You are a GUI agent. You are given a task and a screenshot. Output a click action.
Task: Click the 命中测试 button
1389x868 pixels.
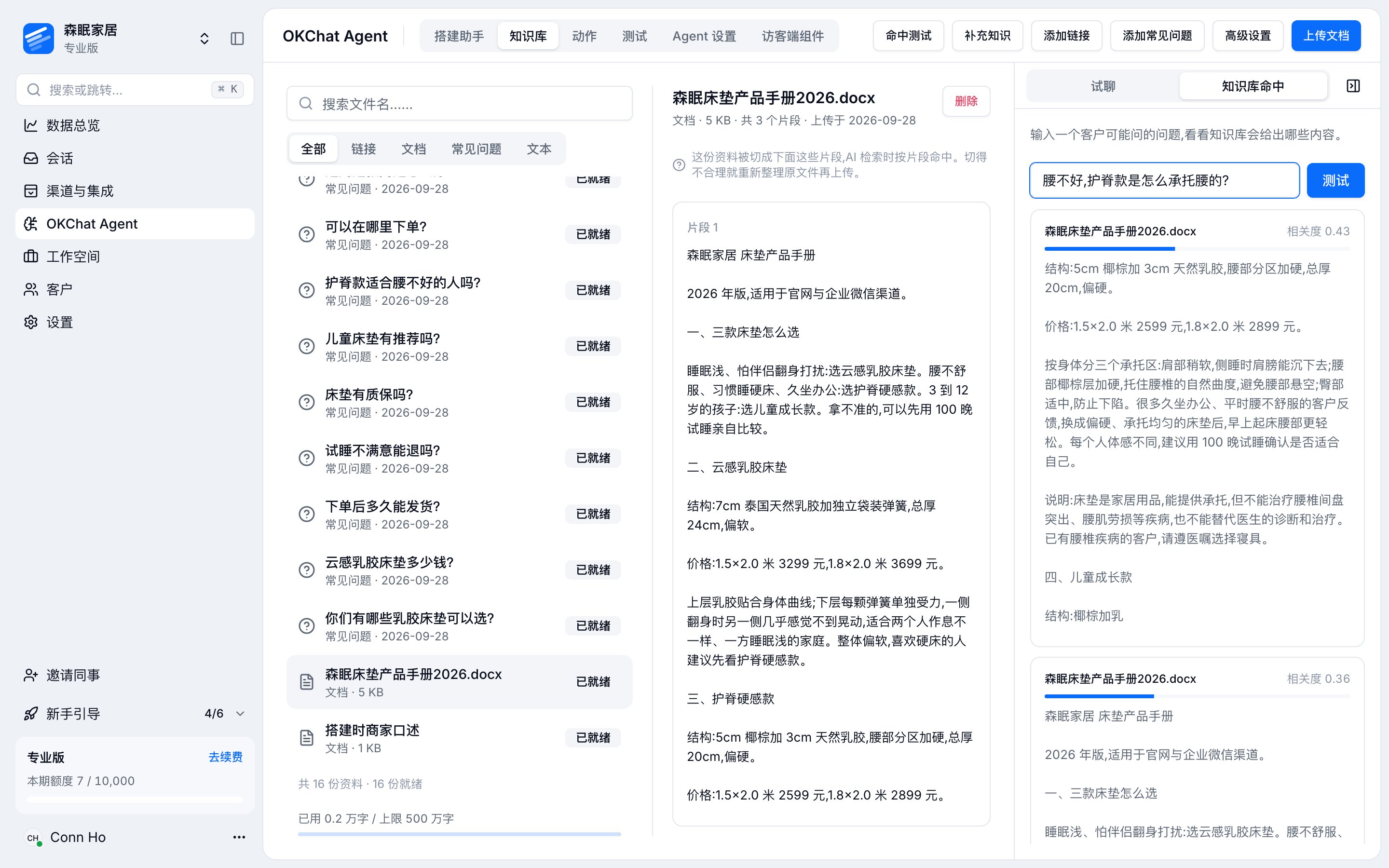coord(908,36)
